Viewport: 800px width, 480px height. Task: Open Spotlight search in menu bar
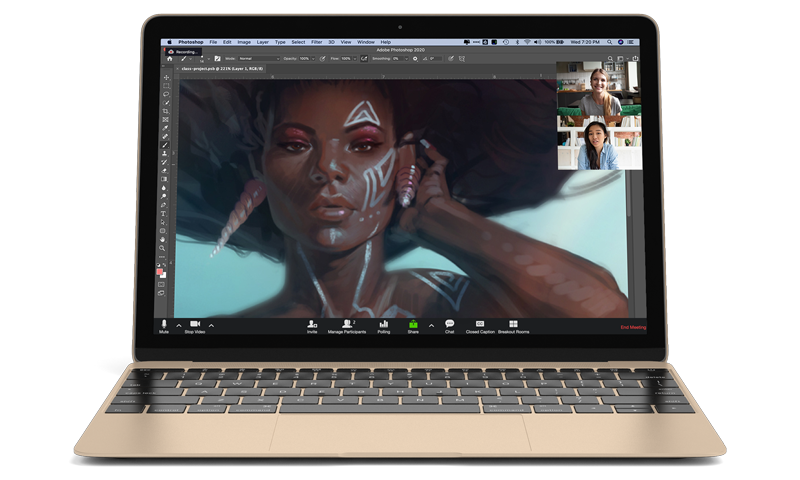(609, 42)
